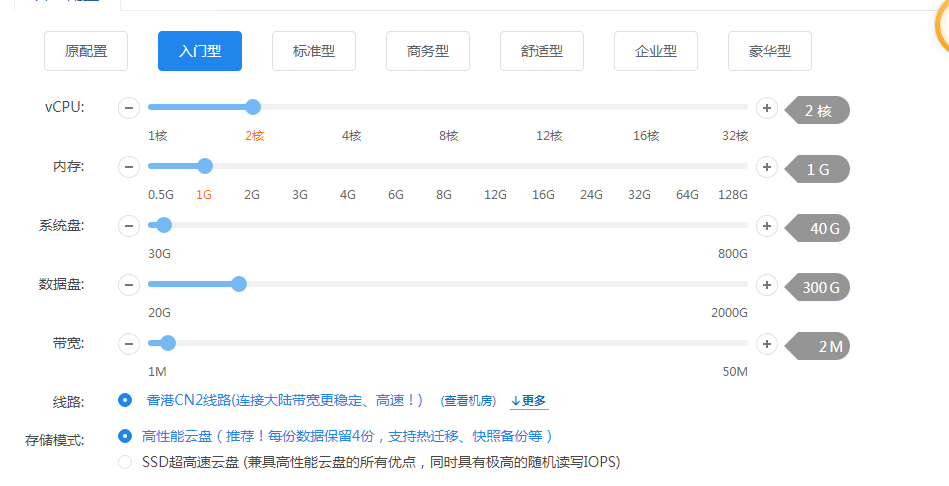Increase 带宽 using the plus icon
Viewport: 949px width, 486px height.
coord(767,344)
